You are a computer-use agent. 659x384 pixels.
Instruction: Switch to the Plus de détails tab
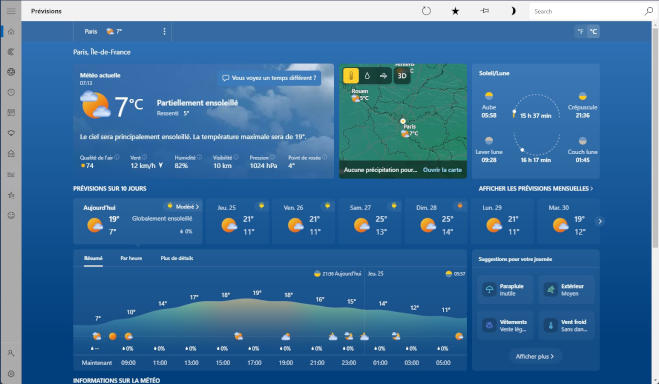coord(177,258)
